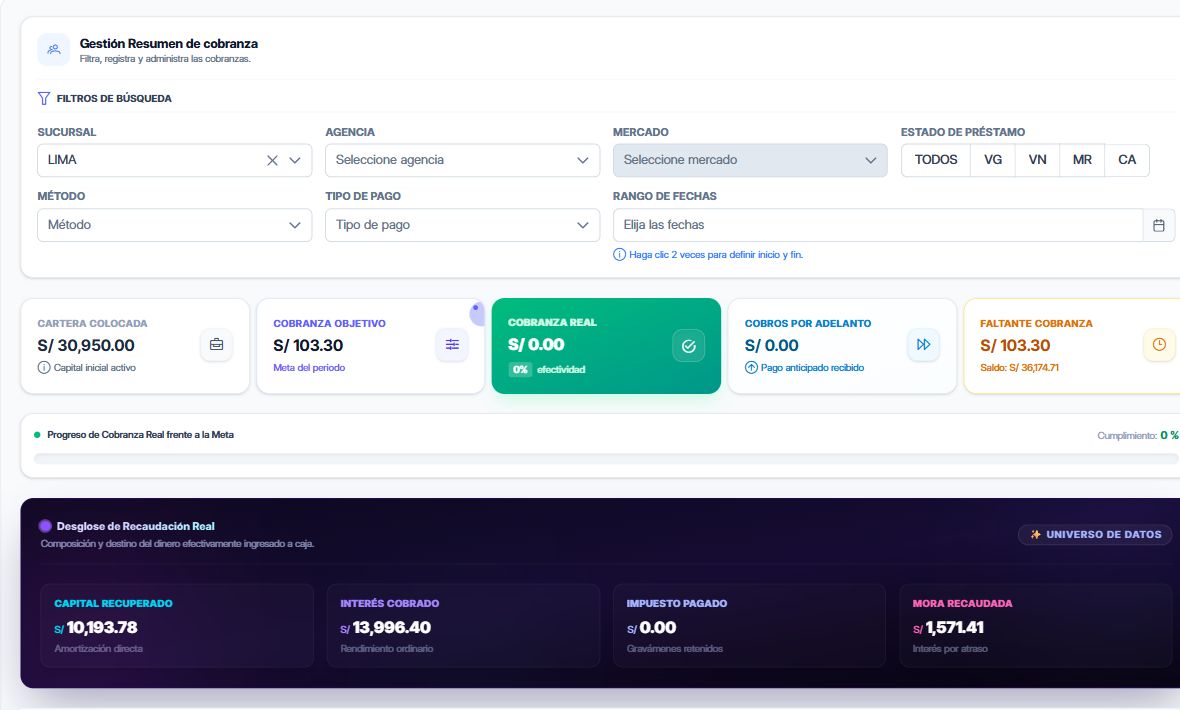The width and height of the screenshot is (1180, 710).
Task: Click the info icon next to the date hint
Action: pyautogui.click(x=619, y=254)
